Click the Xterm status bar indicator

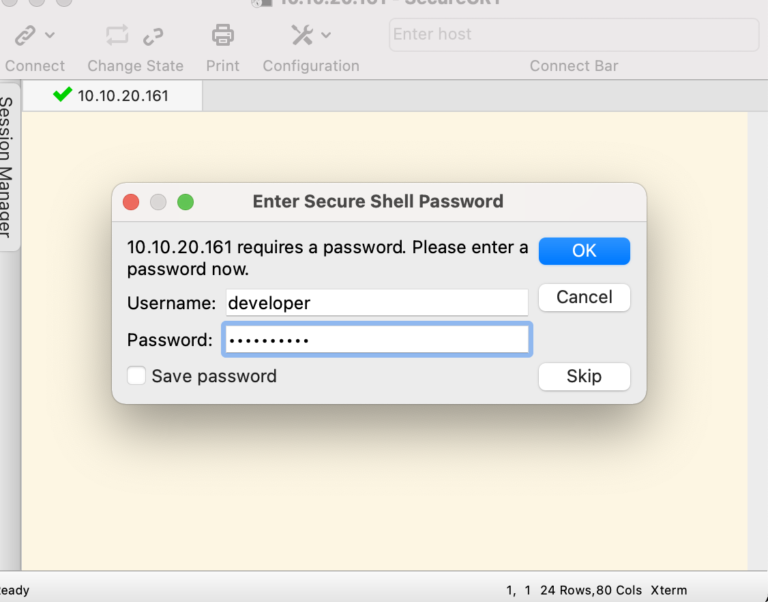click(x=669, y=590)
